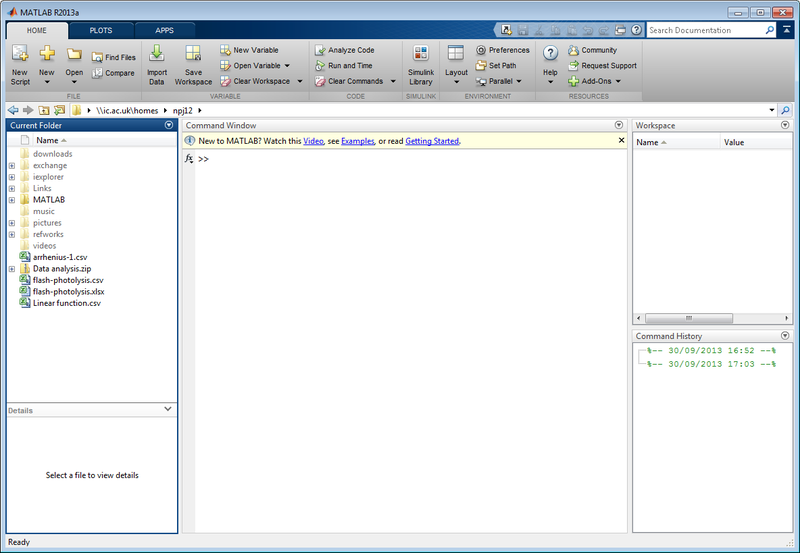Click Import Data icon
800x553 pixels.
(x=157, y=53)
